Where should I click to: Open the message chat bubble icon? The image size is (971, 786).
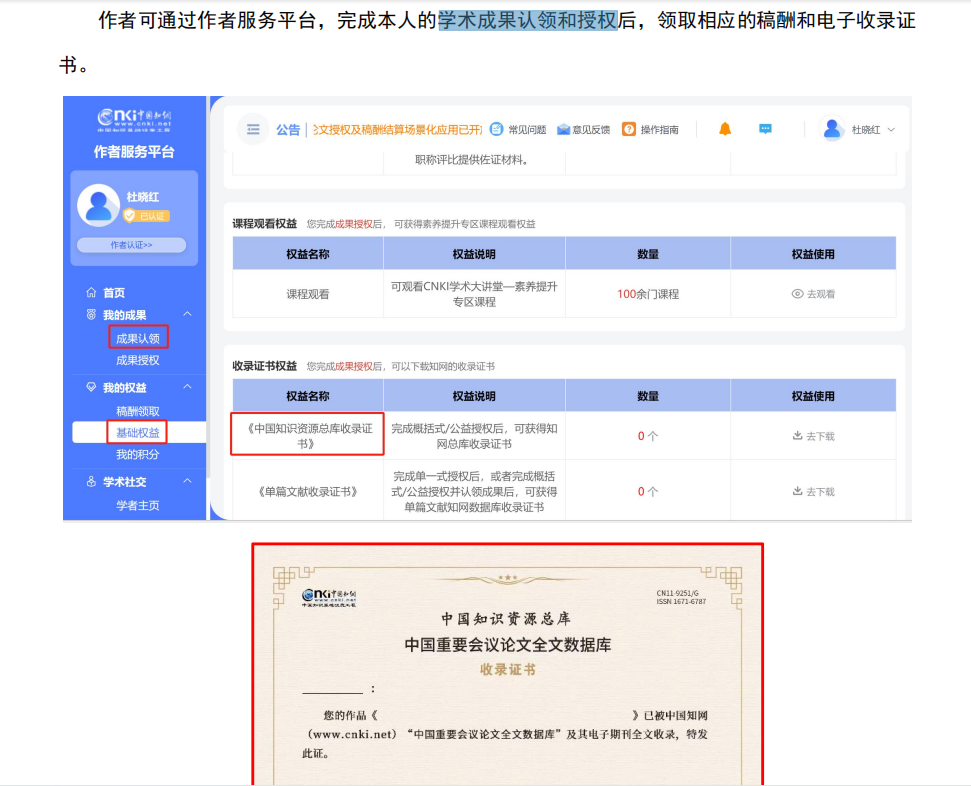coord(765,130)
